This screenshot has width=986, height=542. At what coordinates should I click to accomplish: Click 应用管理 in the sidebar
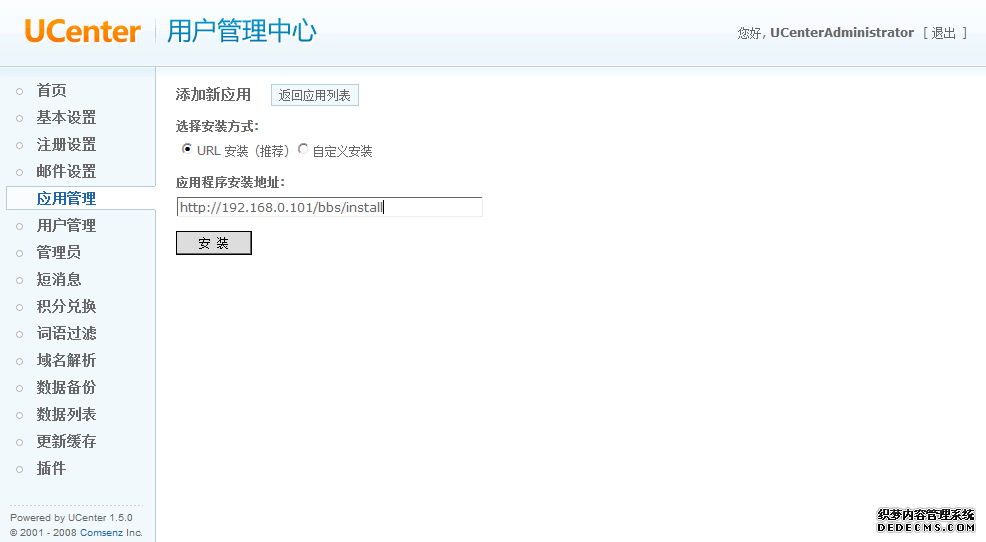coord(66,199)
